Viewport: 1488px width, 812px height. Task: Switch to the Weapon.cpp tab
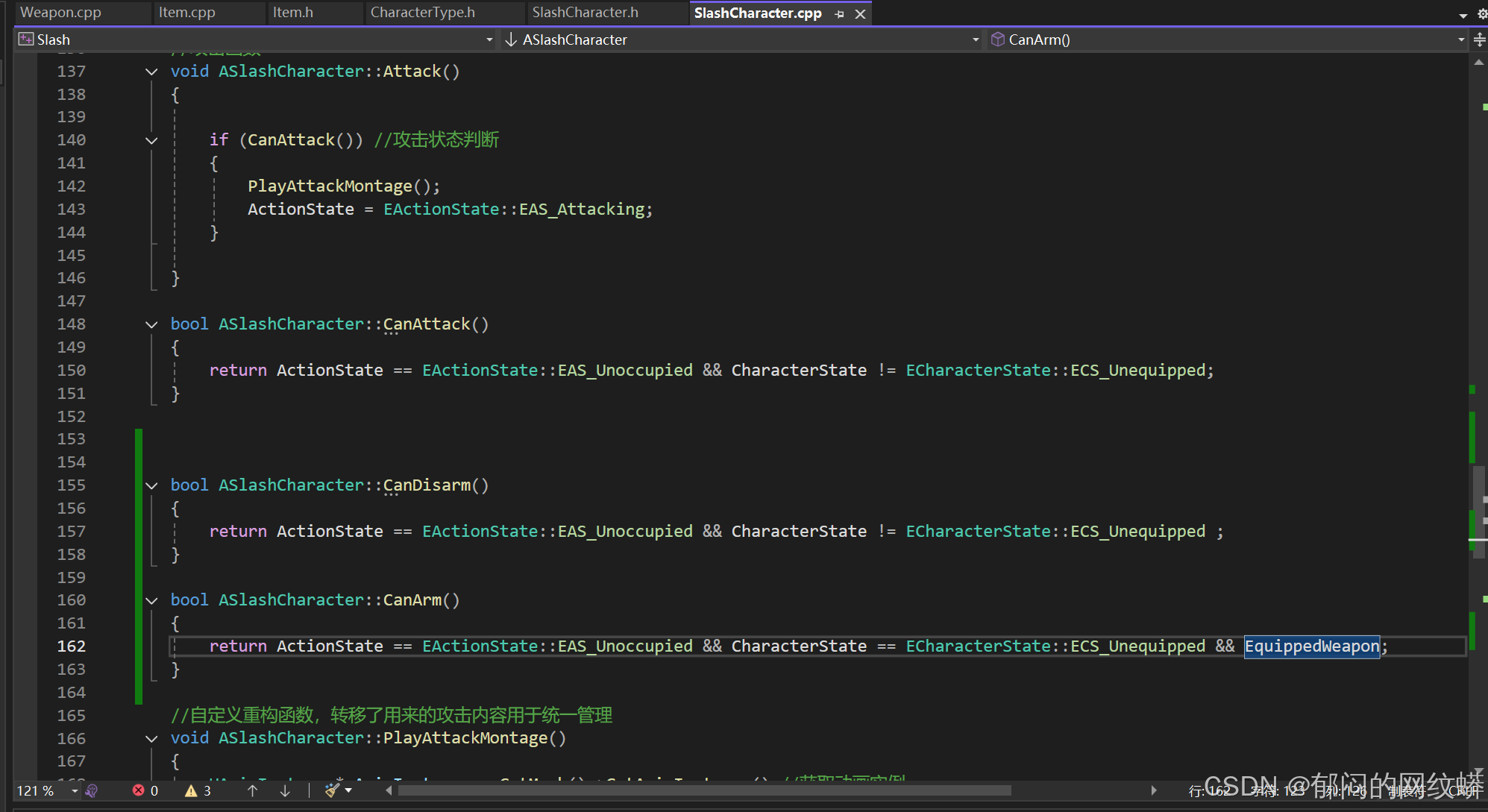[x=61, y=13]
